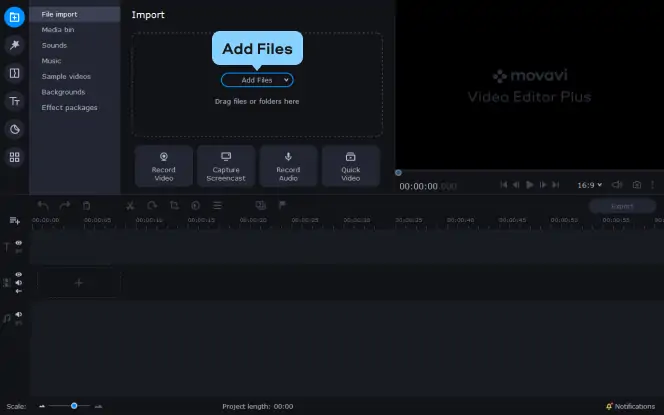Screen dimensions: 664x415
Task: Click the zoom out icon beside Scale
Action: point(42,406)
